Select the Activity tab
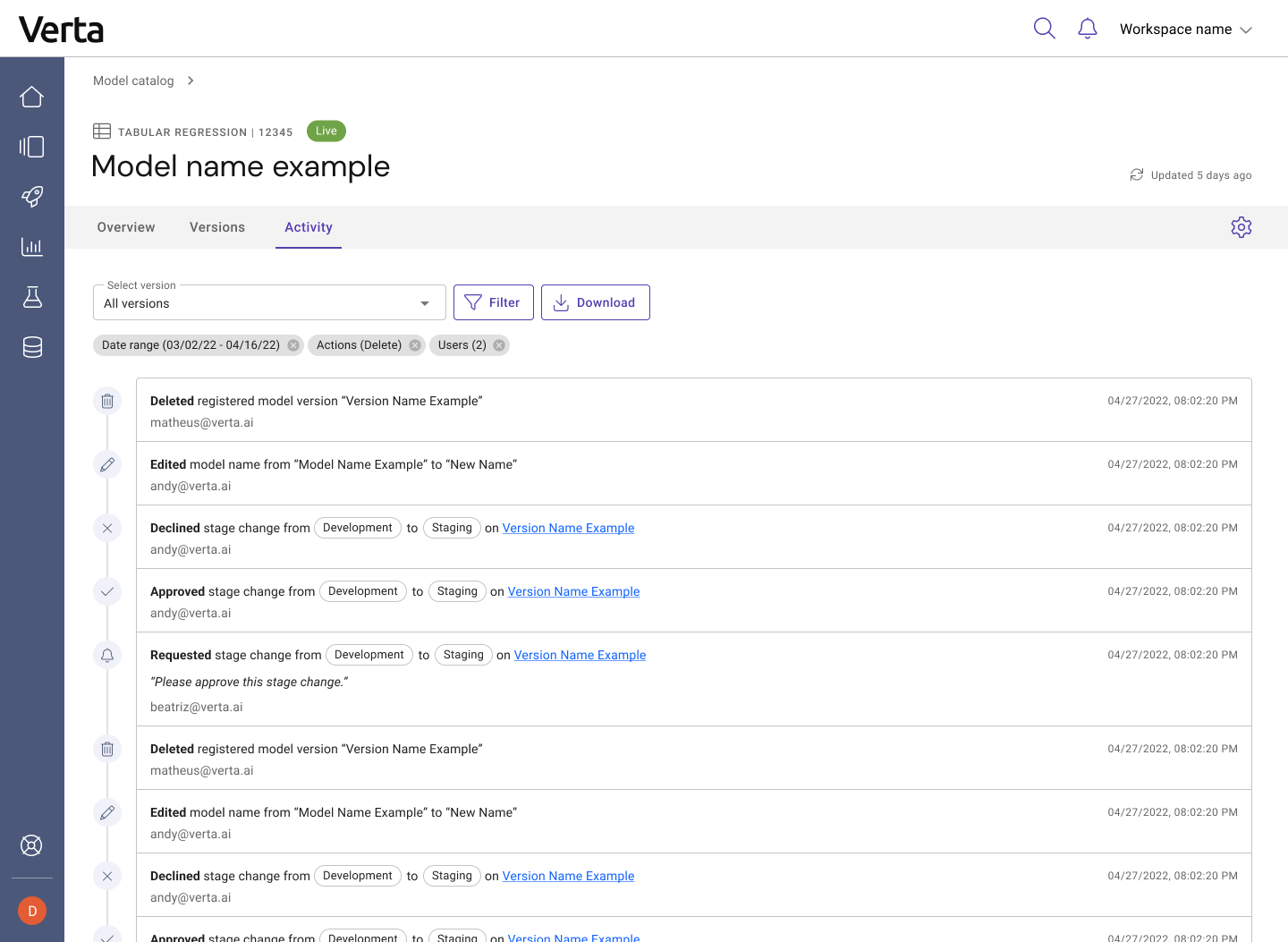The width and height of the screenshot is (1288, 942). point(309,227)
